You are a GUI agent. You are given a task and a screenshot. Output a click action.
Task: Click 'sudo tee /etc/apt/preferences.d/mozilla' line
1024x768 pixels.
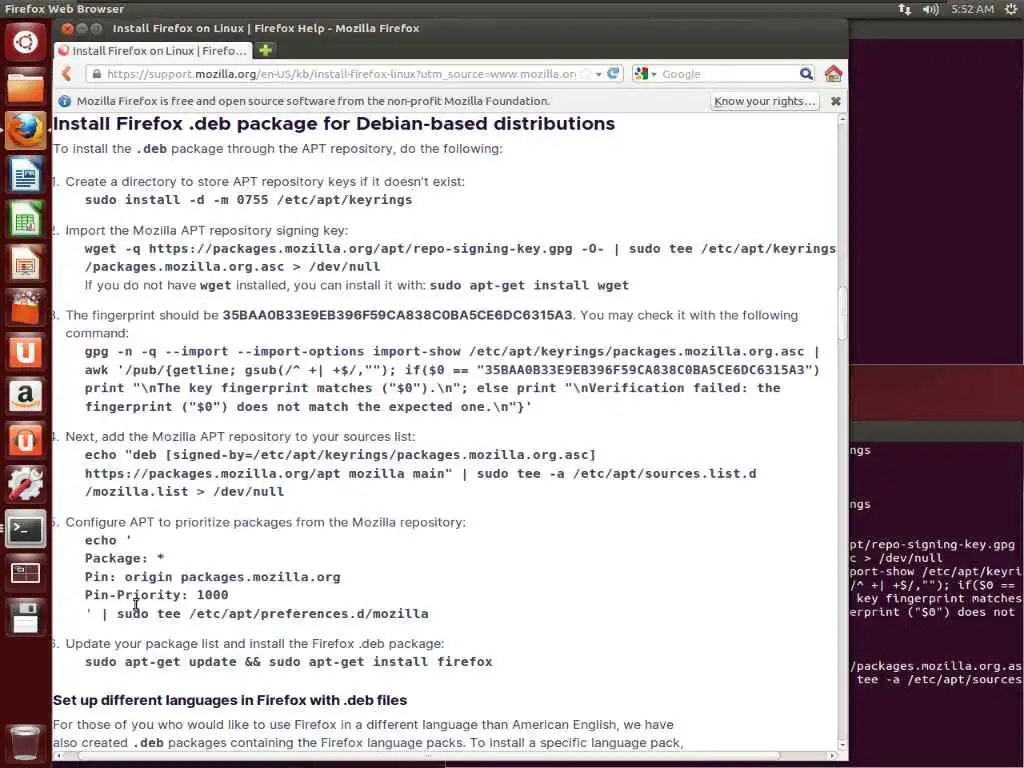click(x=273, y=614)
